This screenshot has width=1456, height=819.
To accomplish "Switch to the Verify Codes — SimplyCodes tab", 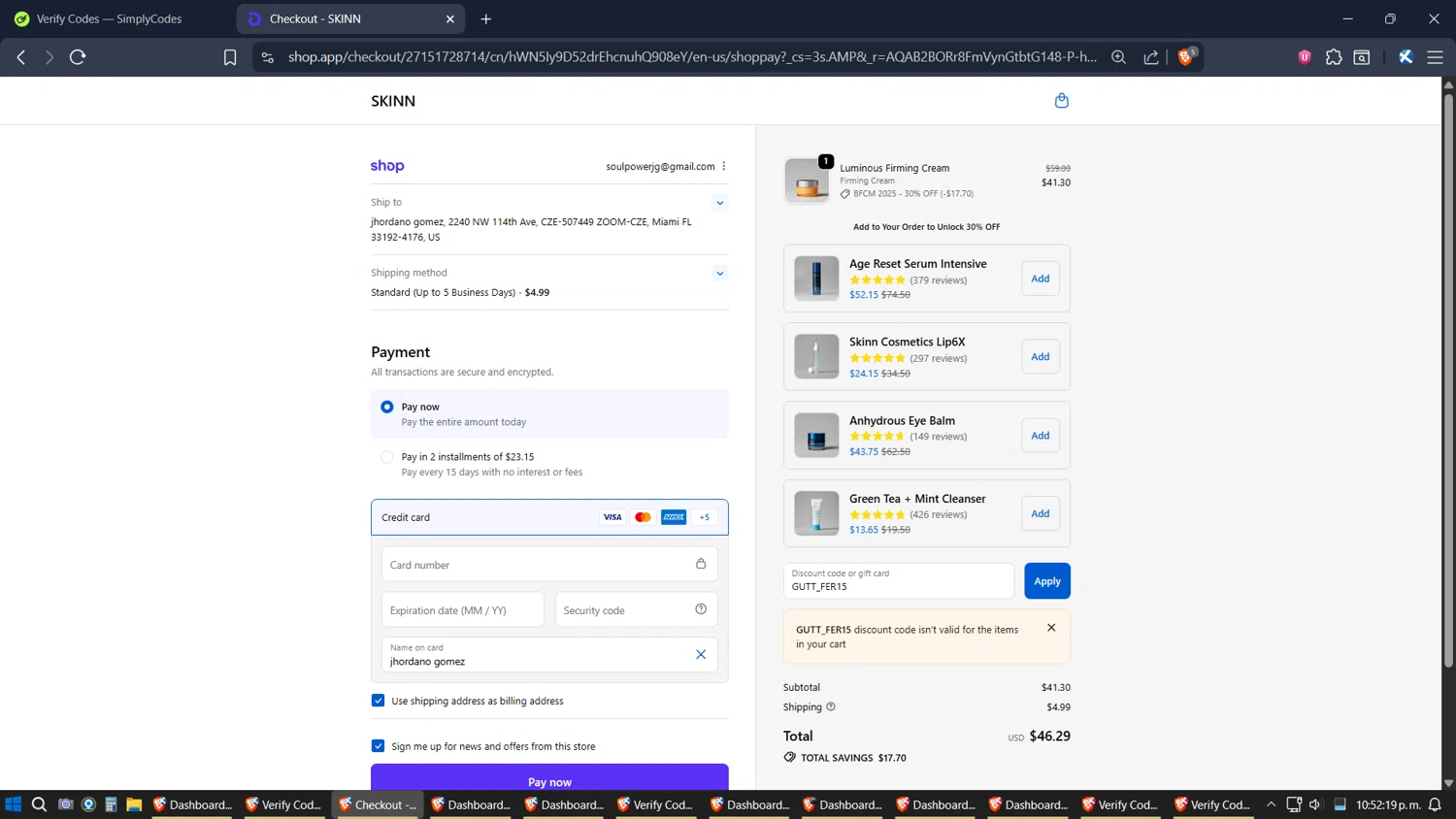I will tap(109, 18).
